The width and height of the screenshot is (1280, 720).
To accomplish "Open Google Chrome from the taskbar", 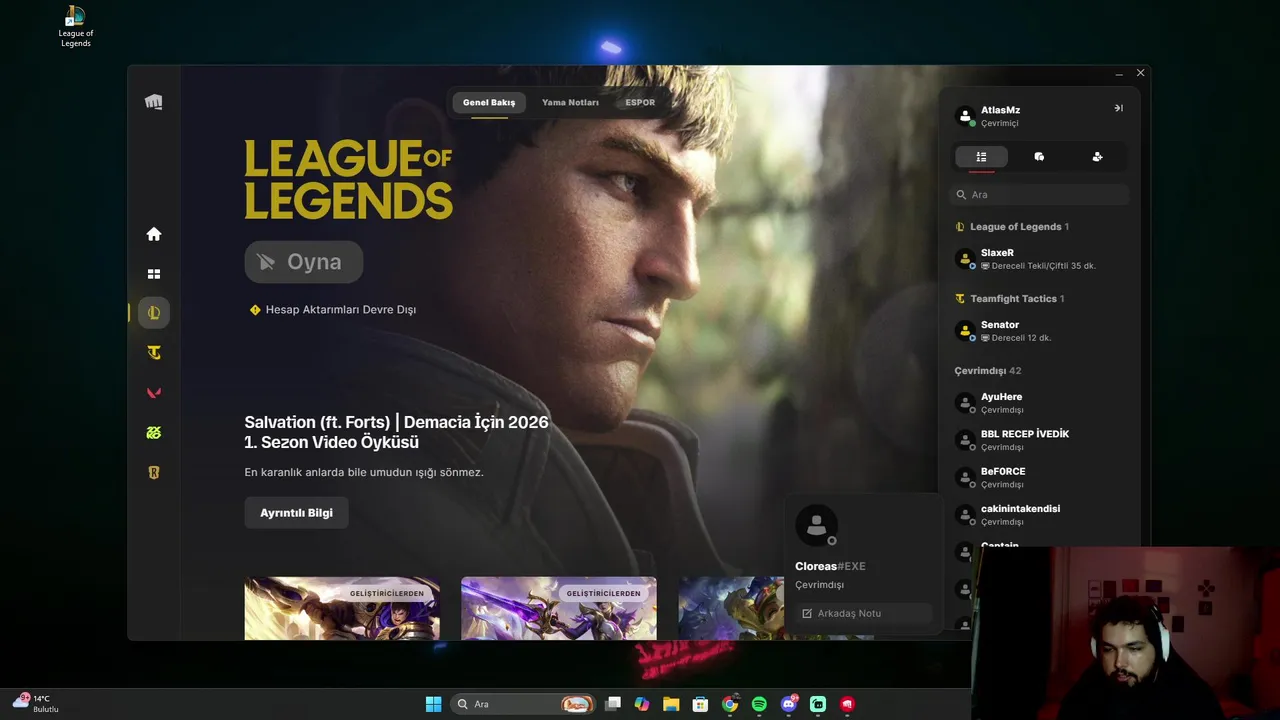I will point(730,704).
